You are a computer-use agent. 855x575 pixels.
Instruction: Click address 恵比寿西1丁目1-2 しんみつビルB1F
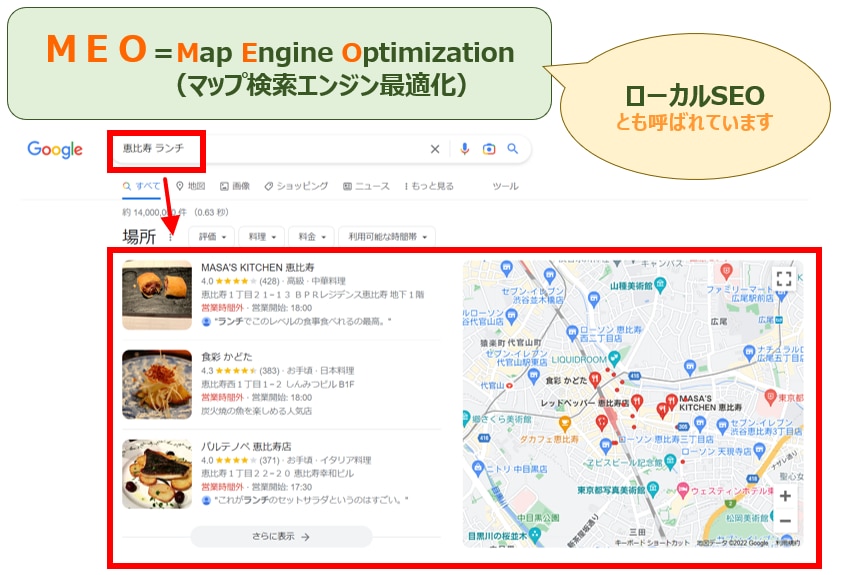[278, 384]
